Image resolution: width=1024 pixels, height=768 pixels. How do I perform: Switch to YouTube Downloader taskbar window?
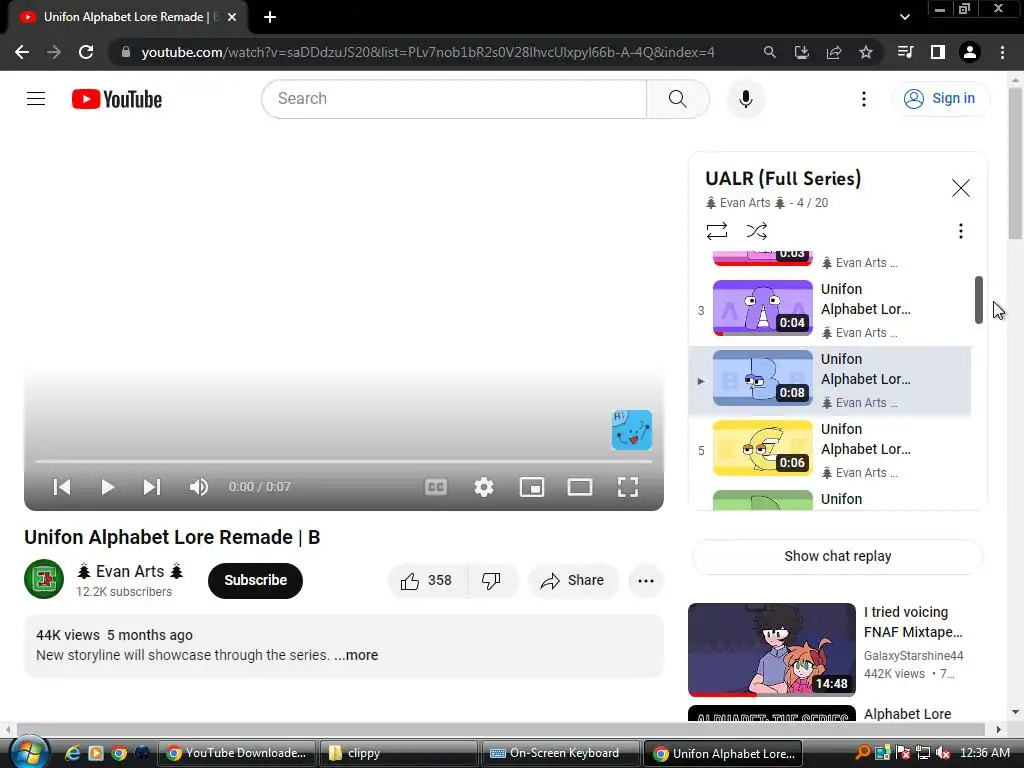(x=237, y=753)
